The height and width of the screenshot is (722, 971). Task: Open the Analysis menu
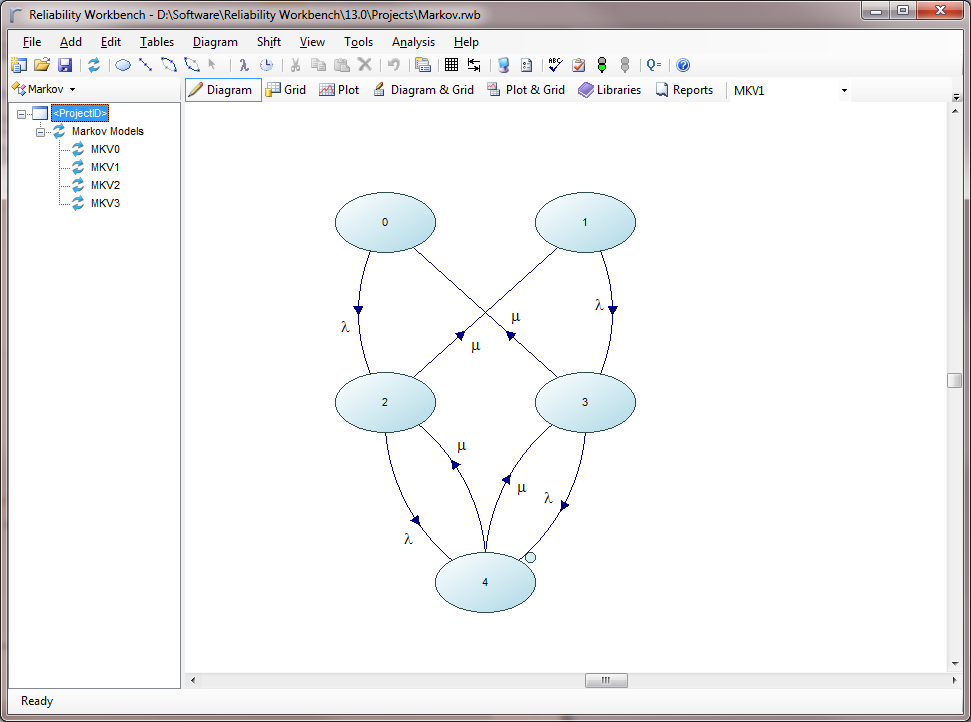(412, 42)
